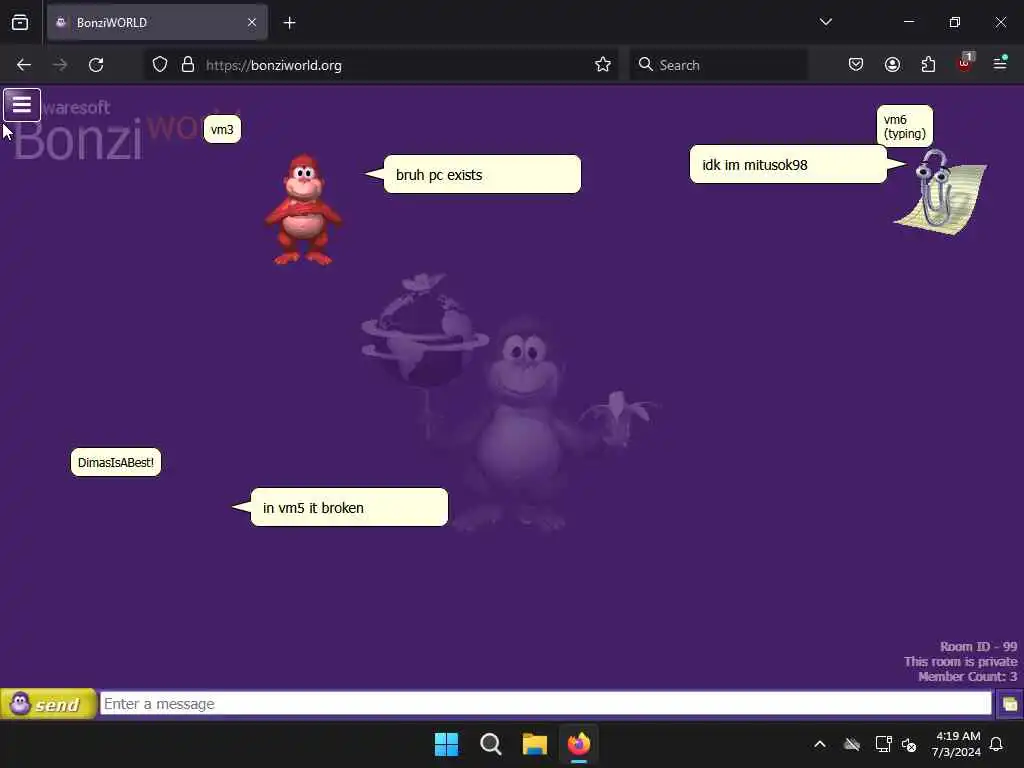Click the Clippy paperclip character vm6

[x=940, y=192]
